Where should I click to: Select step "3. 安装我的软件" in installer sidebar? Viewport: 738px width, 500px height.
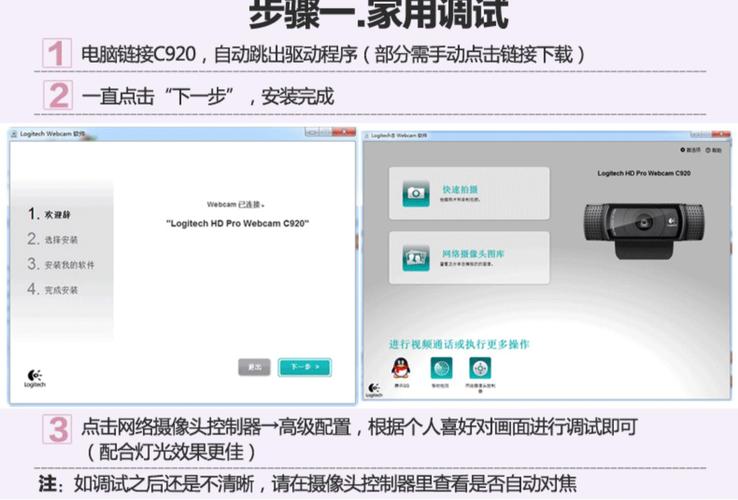[x=61, y=264]
